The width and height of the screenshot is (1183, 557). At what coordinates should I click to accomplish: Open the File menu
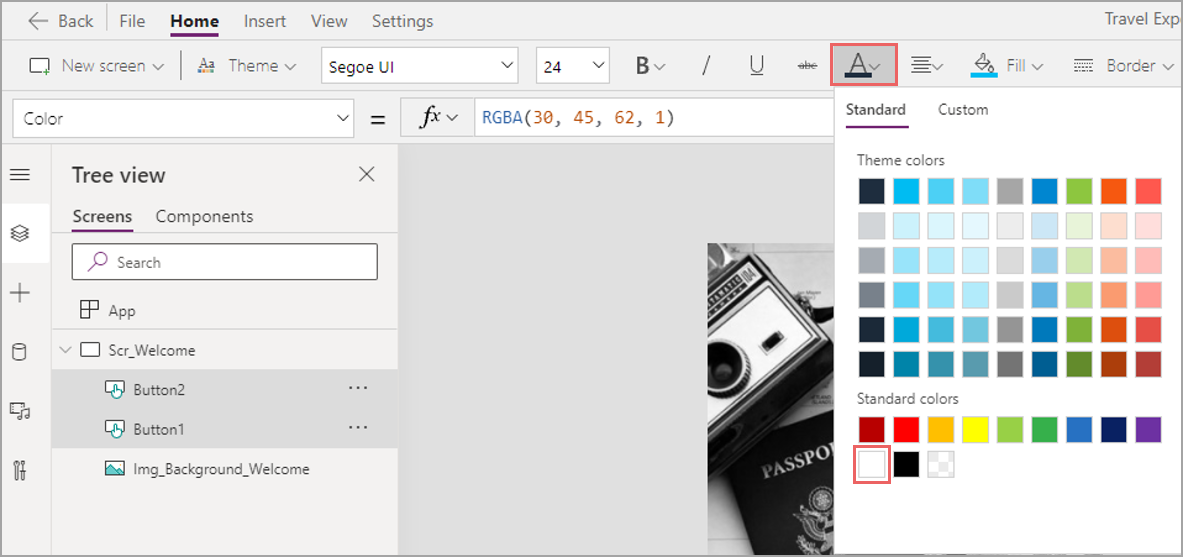click(x=132, y=21)
